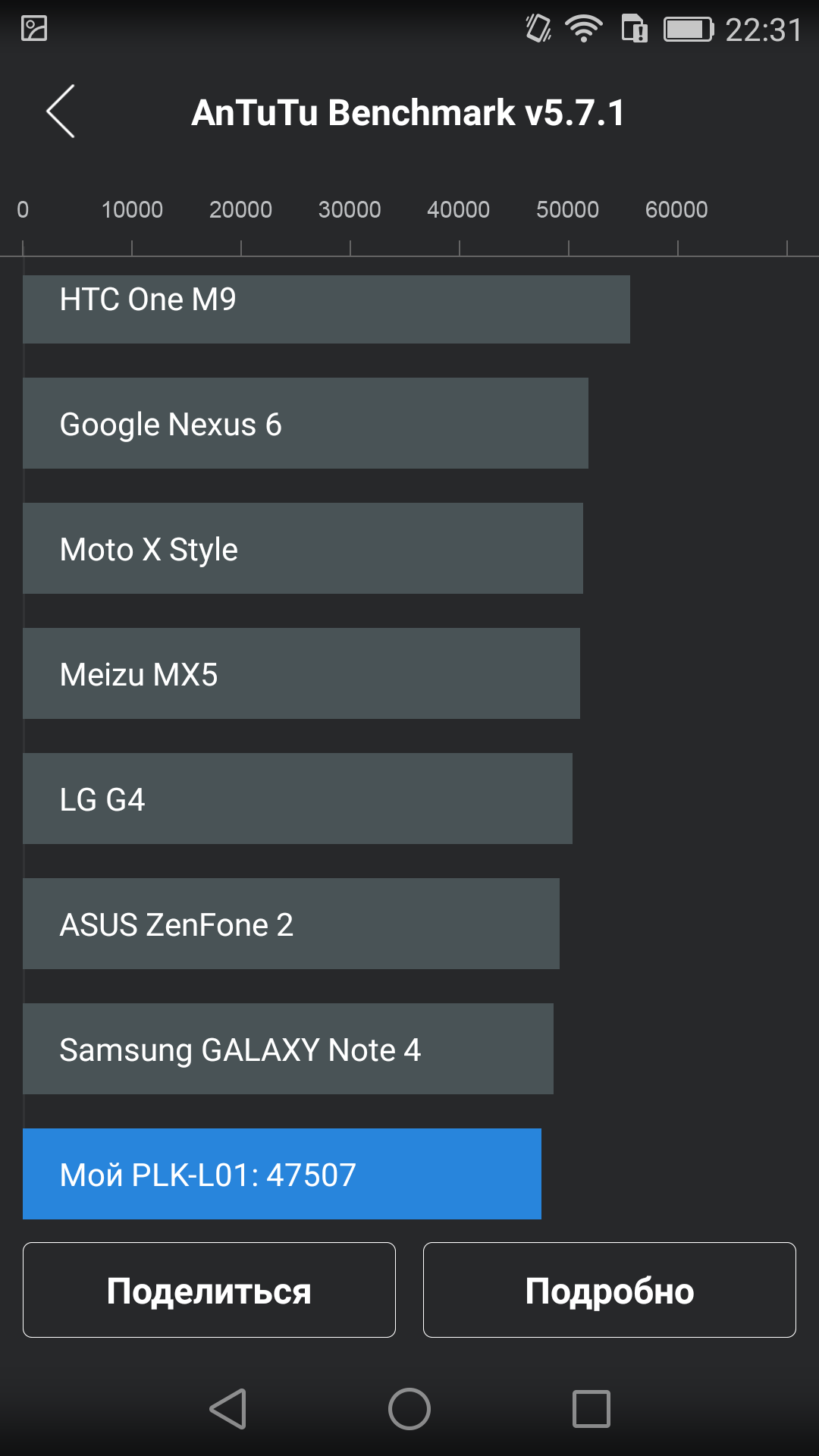Tap the battery indicator icon
The height and width of the screenshot is (1456, 819).
click(x=689, y=30)
